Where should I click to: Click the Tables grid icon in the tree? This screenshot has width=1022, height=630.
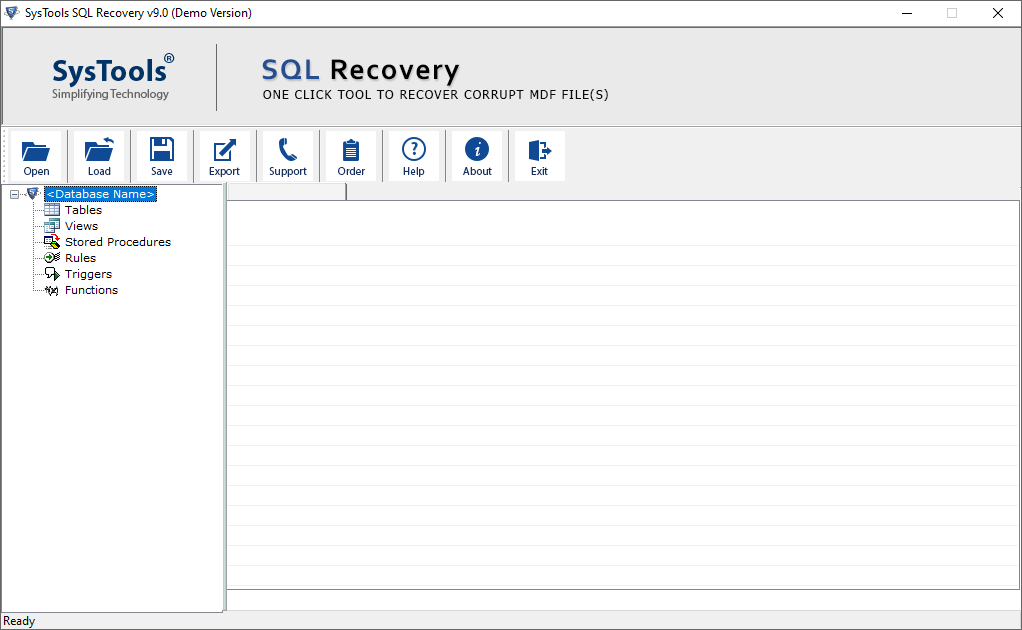50,210
